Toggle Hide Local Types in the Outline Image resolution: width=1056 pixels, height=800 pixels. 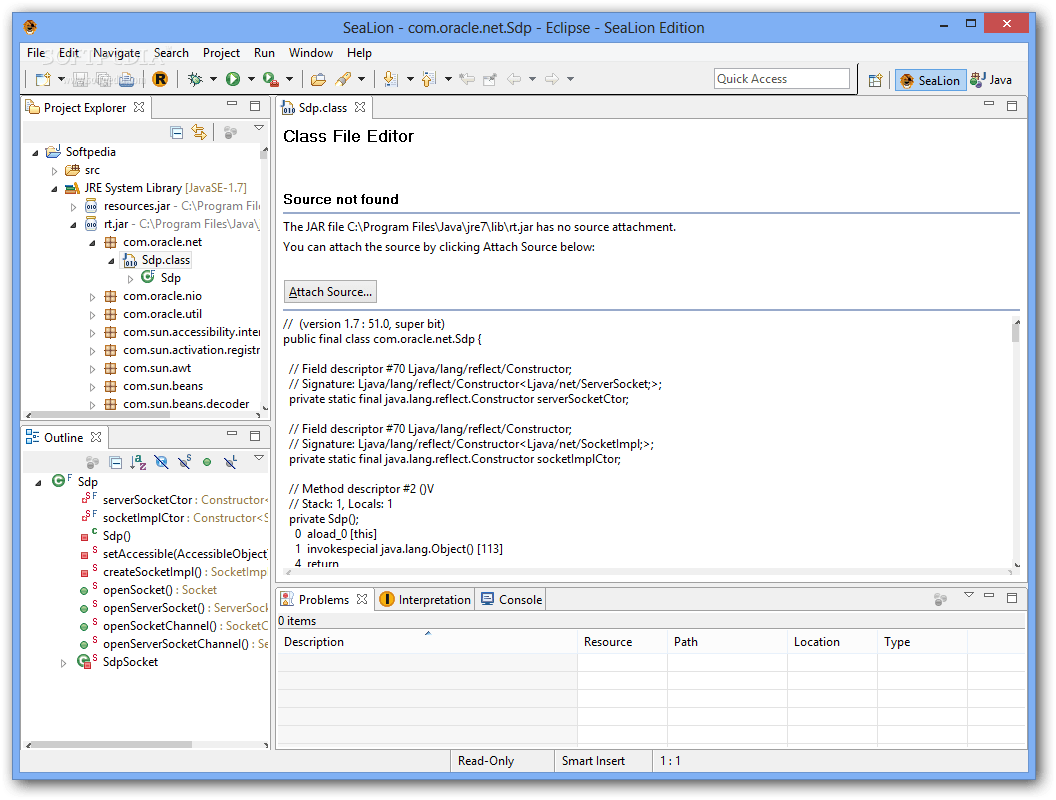230,462
